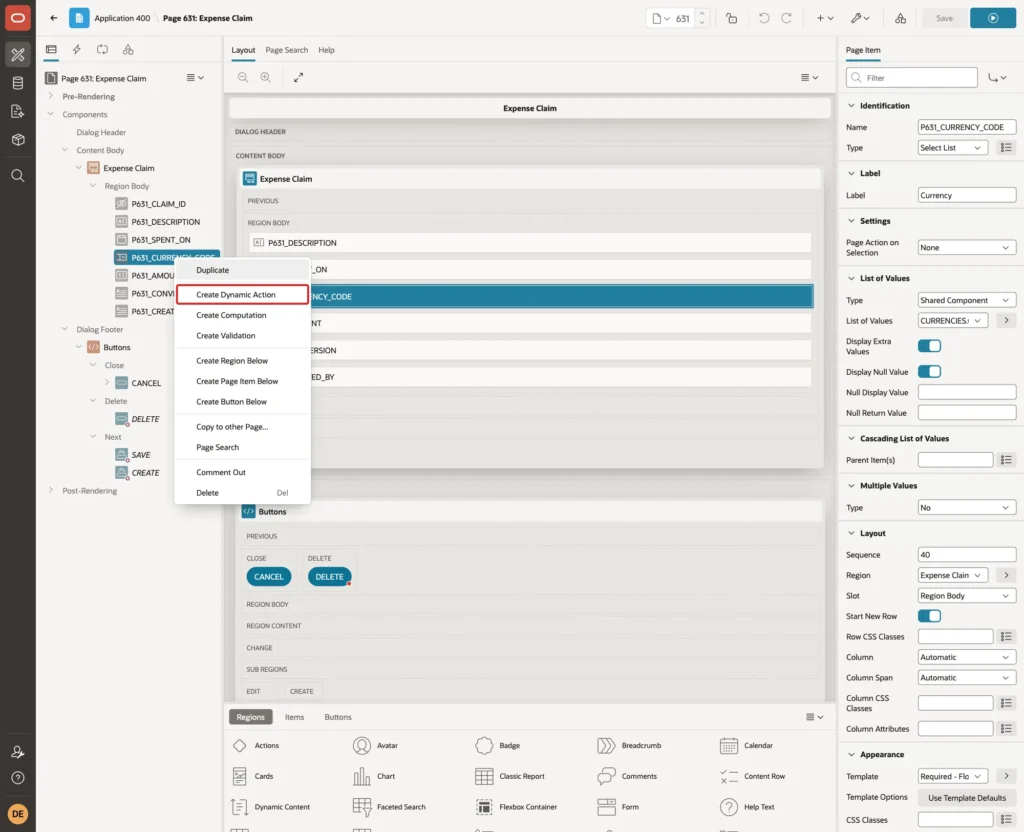Image resolution: width=1024 pixels, height=832 pixels.
Task: Select the Chart region in gallery
Action: (x=374, y=776)
